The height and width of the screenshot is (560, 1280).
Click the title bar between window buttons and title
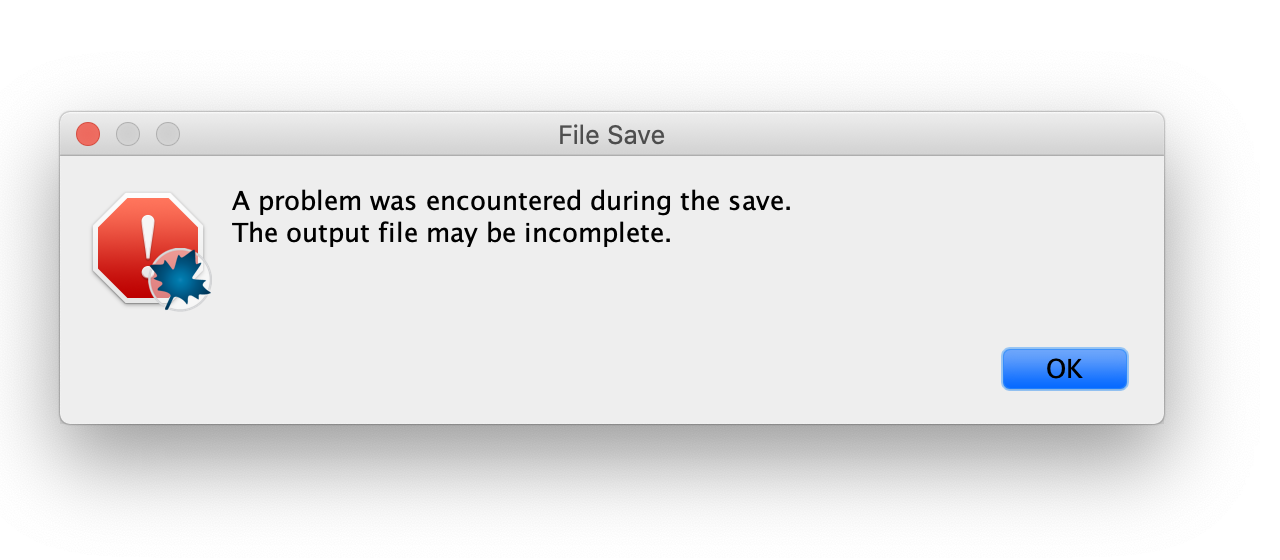coord(368,134)
